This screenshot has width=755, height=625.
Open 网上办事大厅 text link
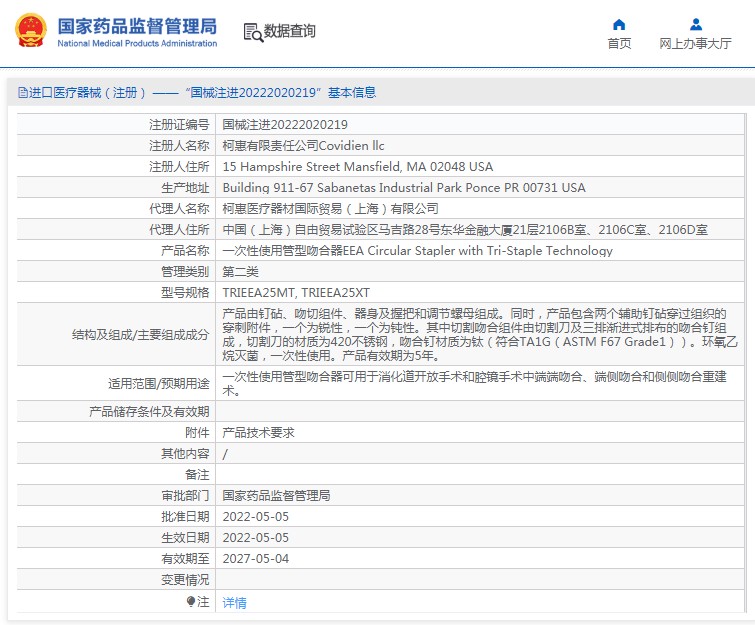(x=695, y=44)
